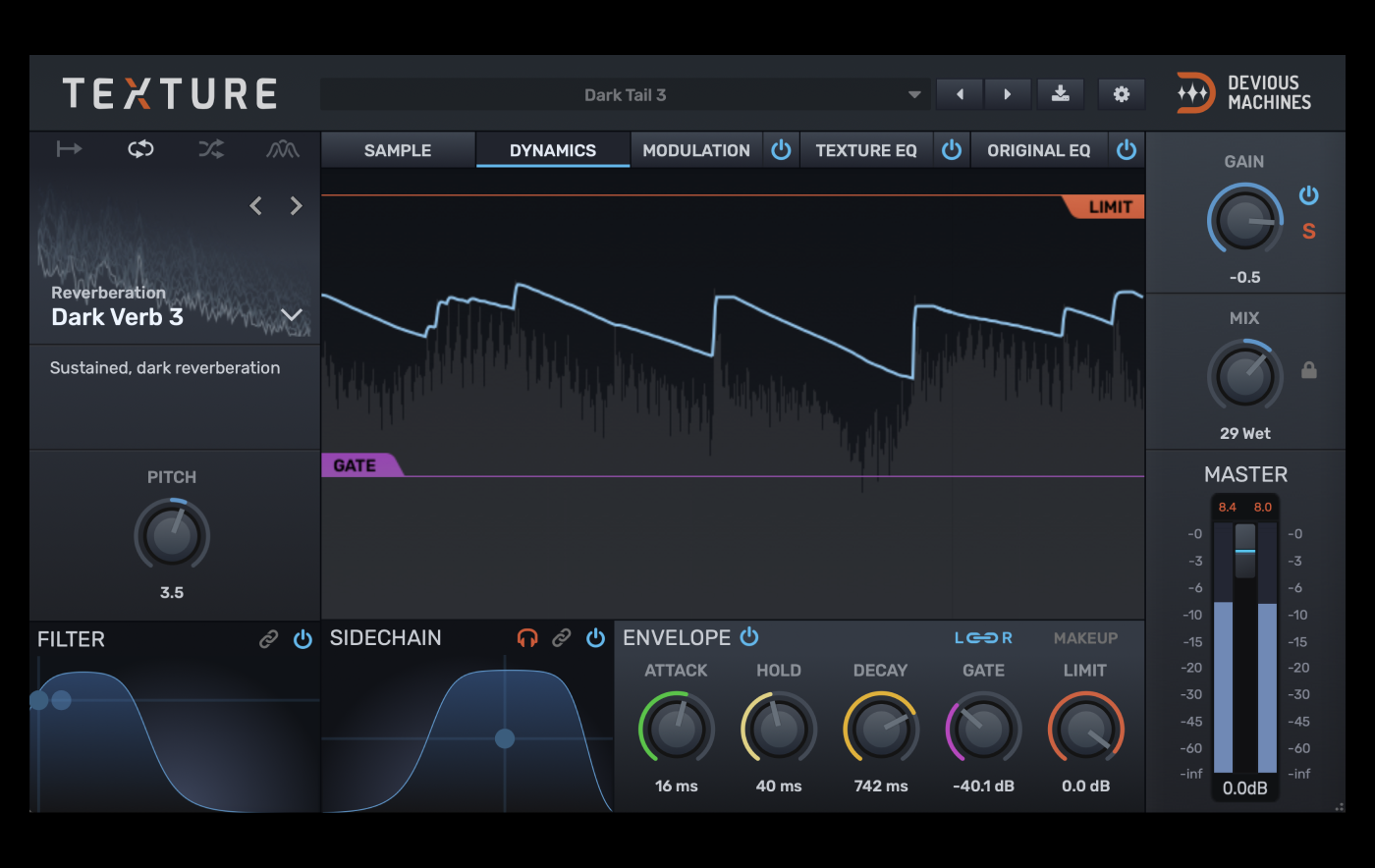Click the Texture title logo
The image size is (1375, 868).
coord(170,94)
